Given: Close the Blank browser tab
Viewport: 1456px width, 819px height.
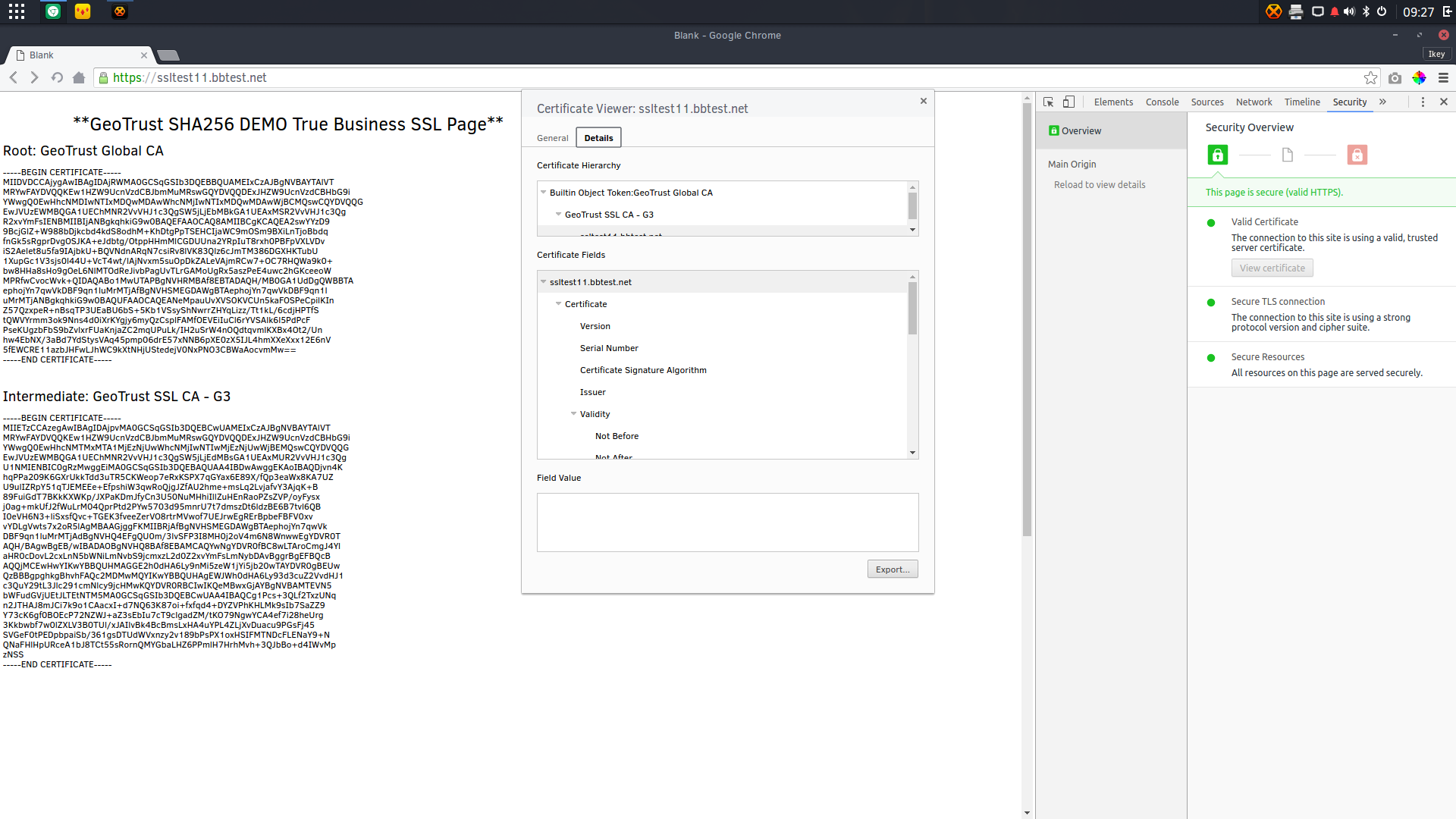Looking at the screenshot, I should [x=144, y=55].
